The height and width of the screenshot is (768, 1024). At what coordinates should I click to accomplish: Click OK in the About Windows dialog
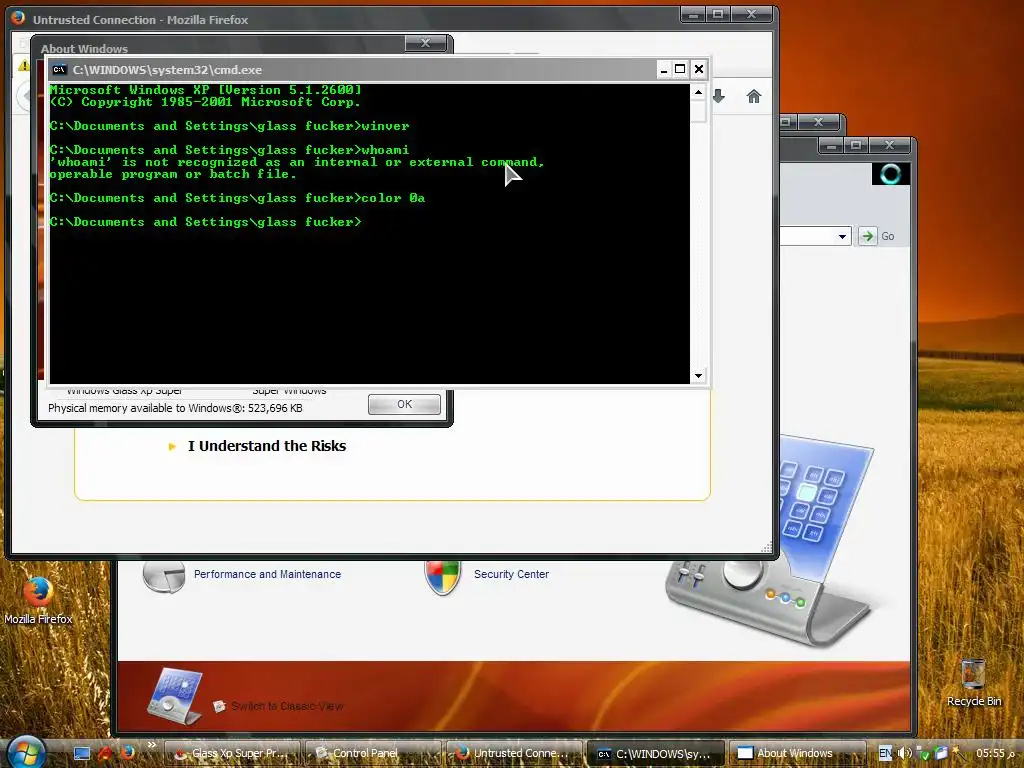[x=404, y=404]
